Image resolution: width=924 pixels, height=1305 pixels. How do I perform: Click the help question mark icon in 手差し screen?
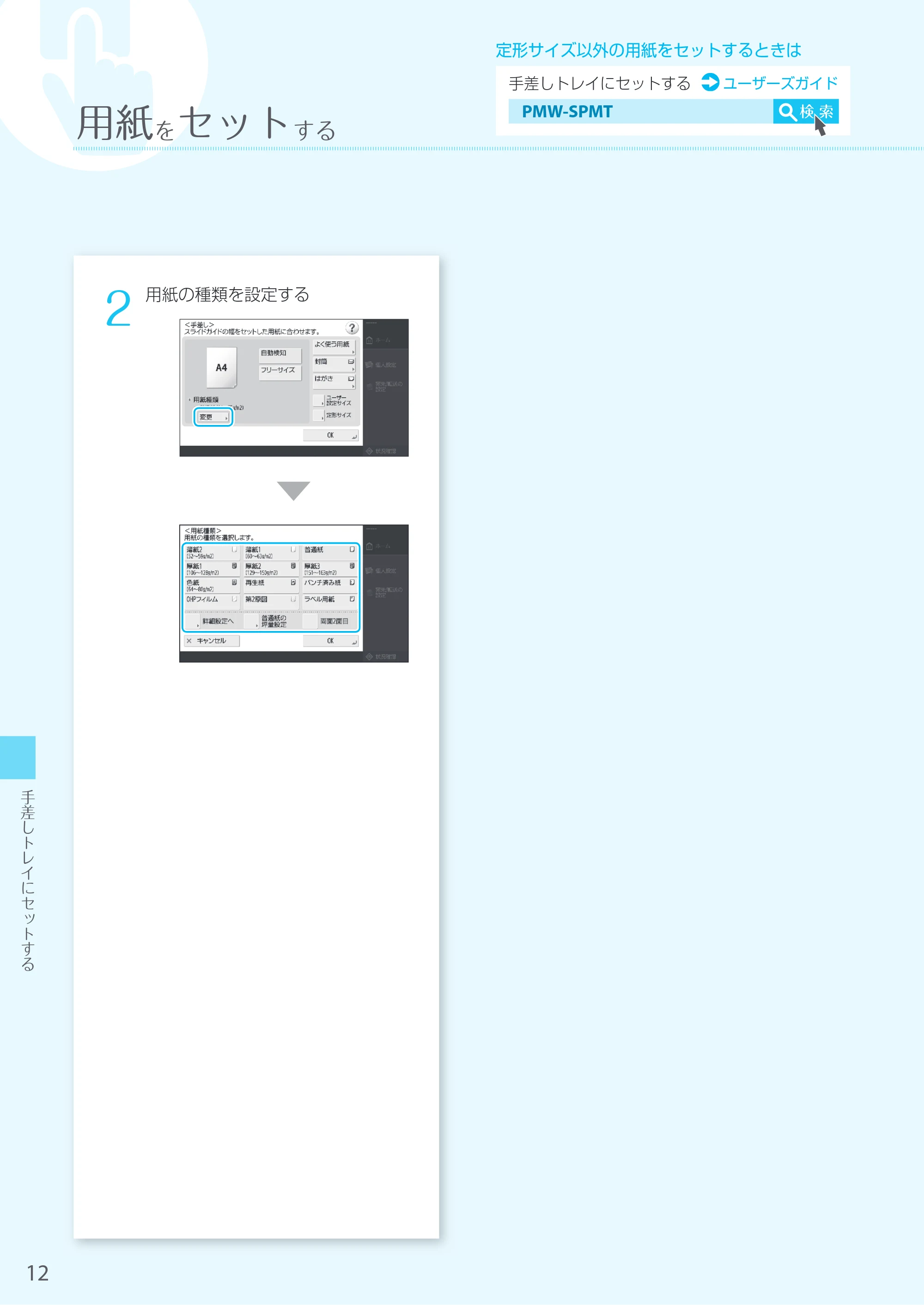click(352, 328)
